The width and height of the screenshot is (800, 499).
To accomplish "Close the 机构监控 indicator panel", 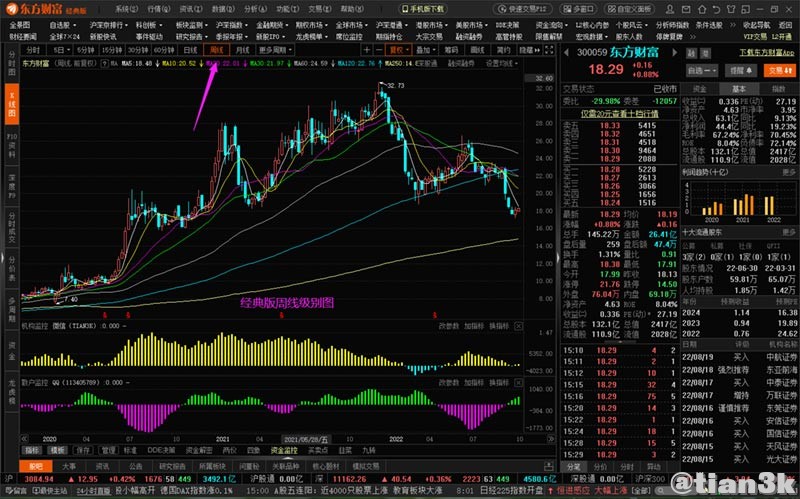I will tap(518, 326).
